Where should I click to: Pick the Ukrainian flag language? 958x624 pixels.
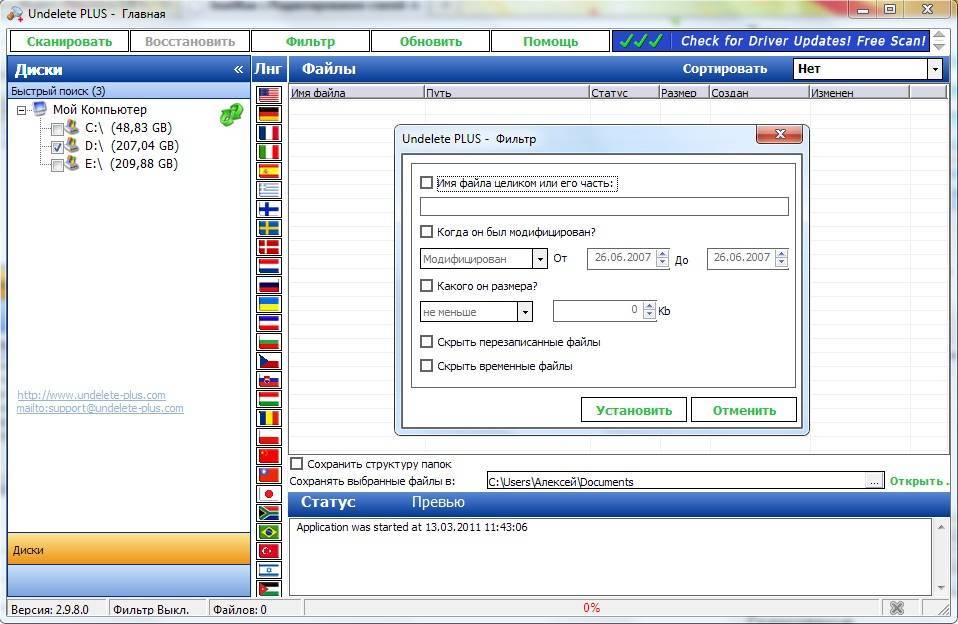point(269,303)
